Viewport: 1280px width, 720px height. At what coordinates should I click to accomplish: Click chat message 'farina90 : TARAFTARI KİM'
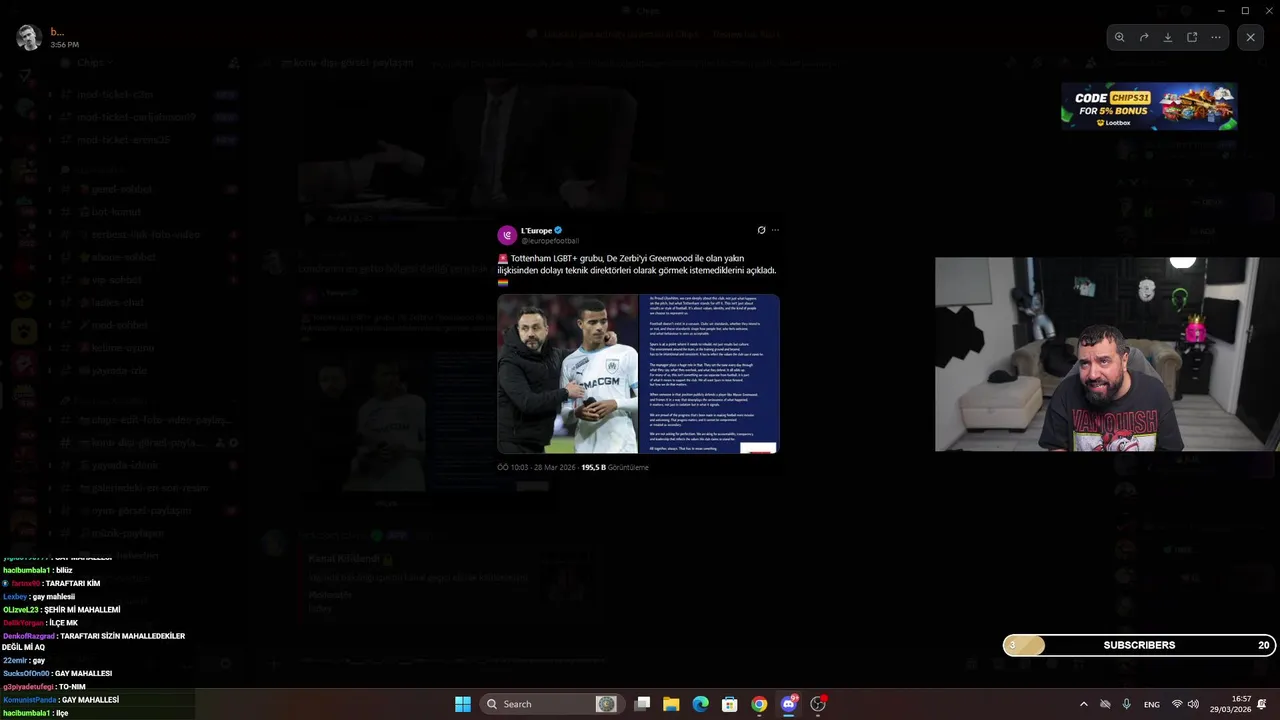[x=51, y=584]
